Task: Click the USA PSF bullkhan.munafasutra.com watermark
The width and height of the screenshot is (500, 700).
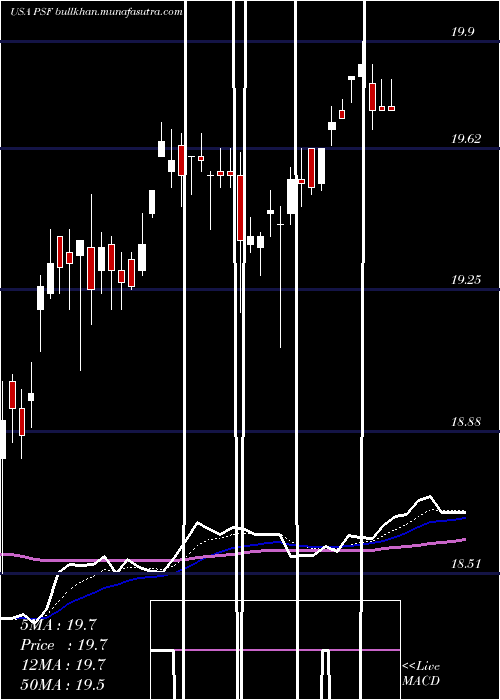Action: point(96,12)
